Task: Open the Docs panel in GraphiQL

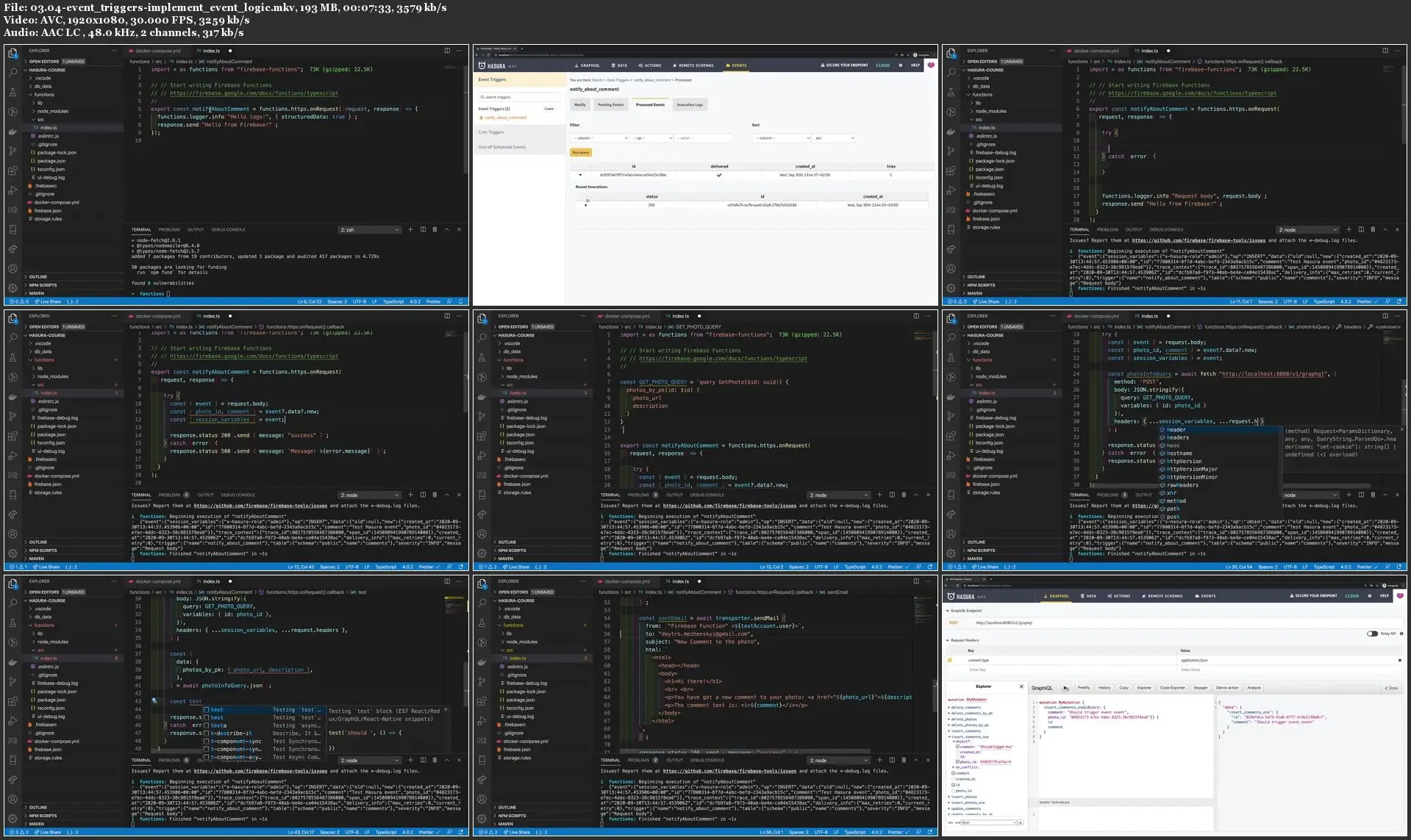Action: tap(1392, 688)
